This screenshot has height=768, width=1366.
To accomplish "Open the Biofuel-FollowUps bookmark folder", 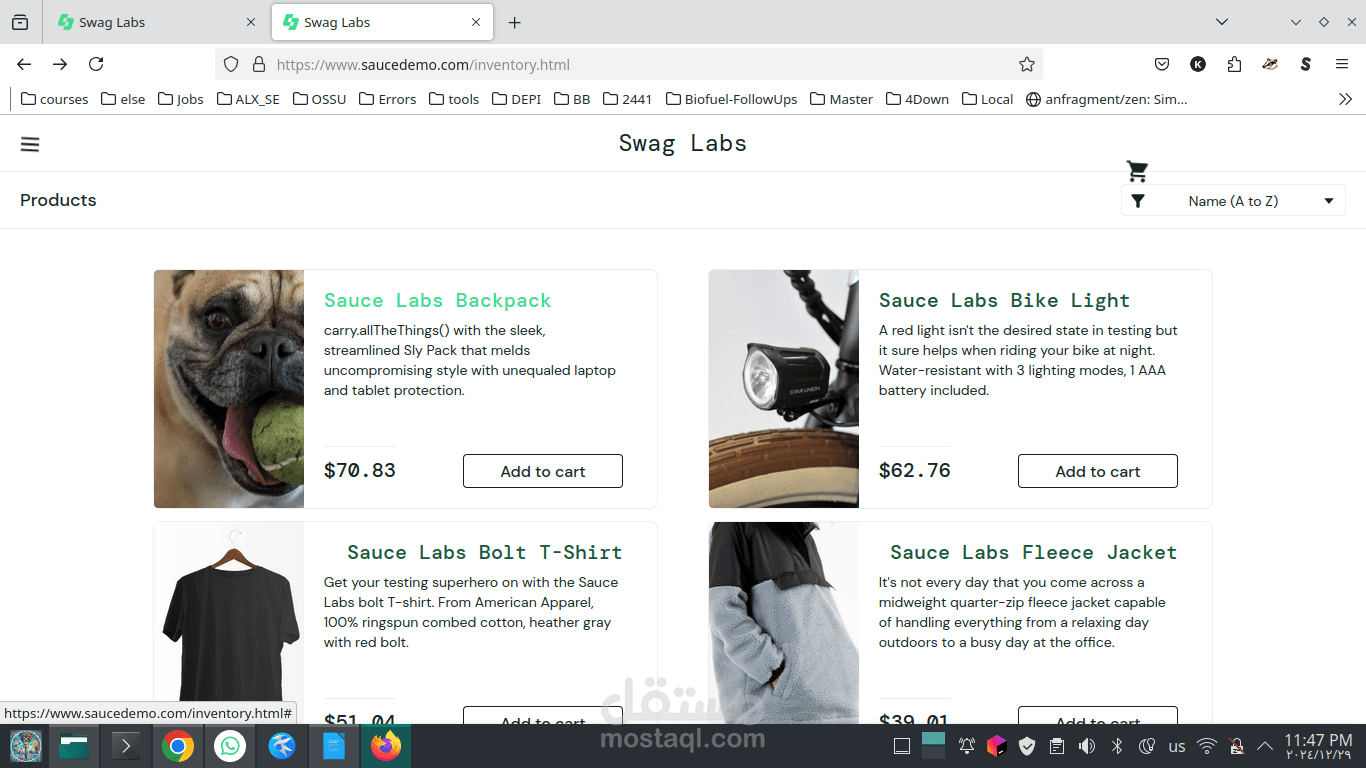I will pos(732,99).
